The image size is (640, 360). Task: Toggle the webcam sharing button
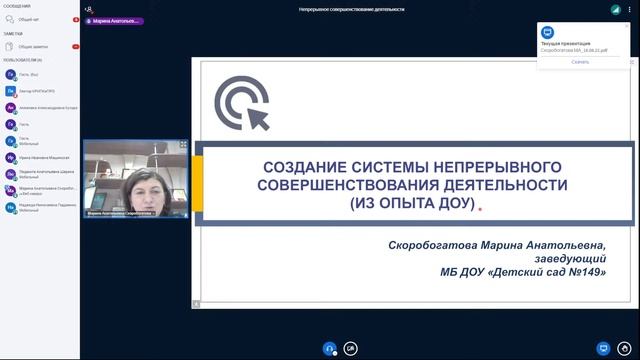(x=350, y=349)
